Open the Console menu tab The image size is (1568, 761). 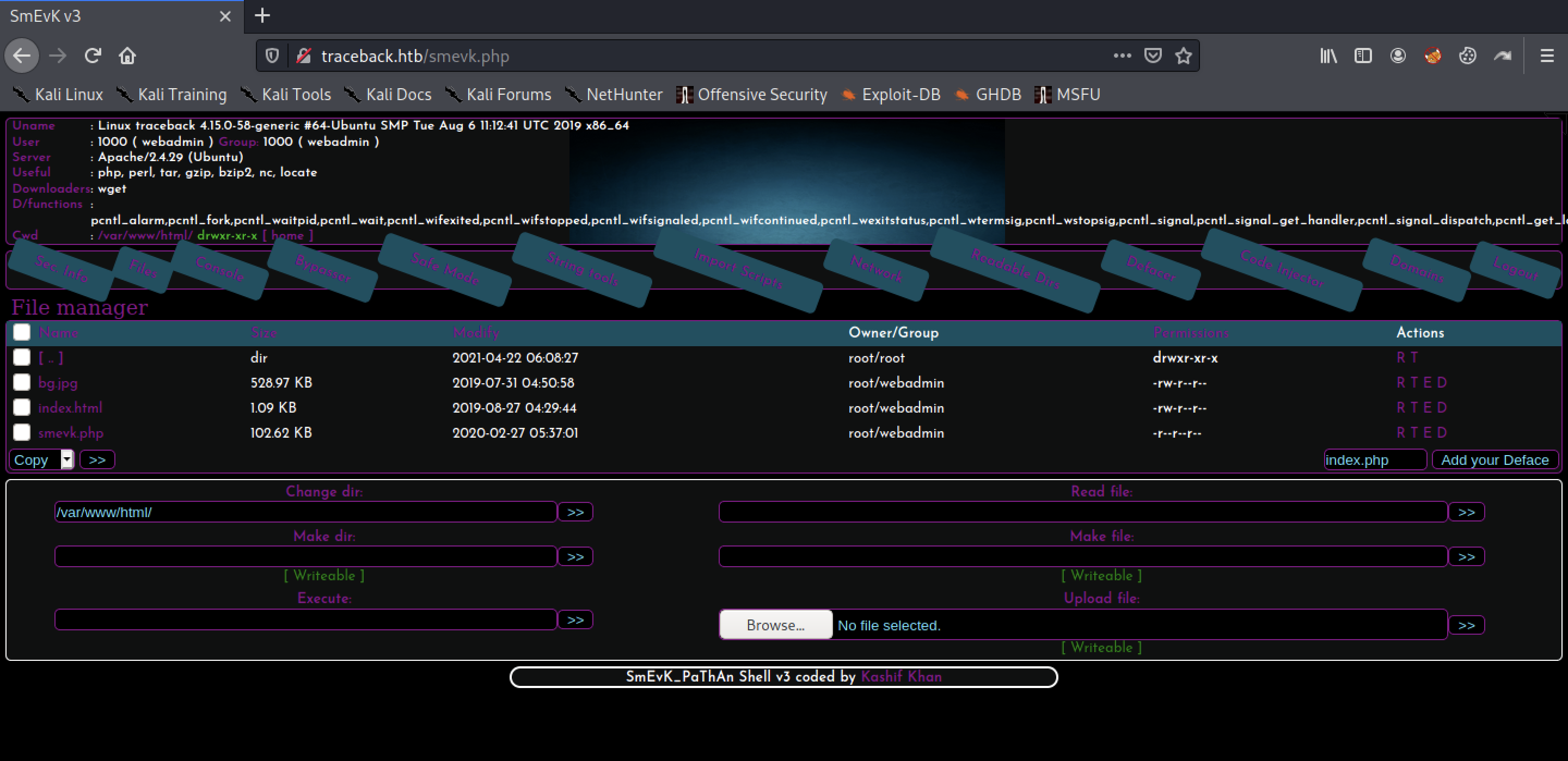pyautogui.click(x=219, y=269)
